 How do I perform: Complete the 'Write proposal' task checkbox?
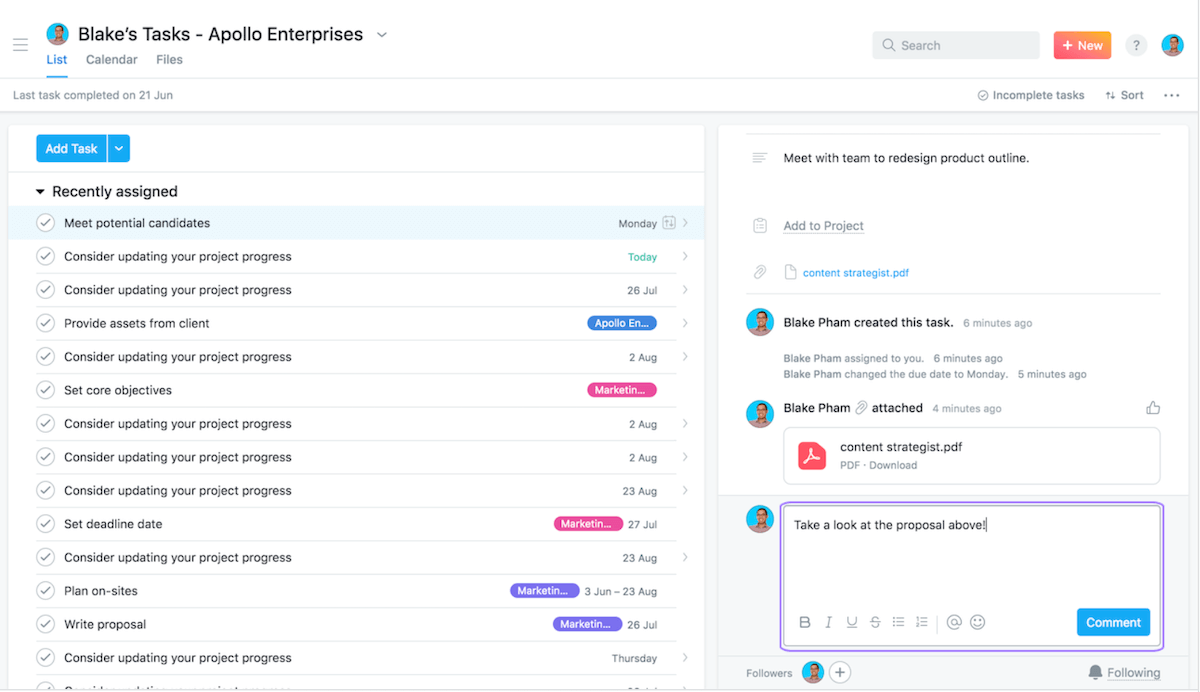coord(45,624)
